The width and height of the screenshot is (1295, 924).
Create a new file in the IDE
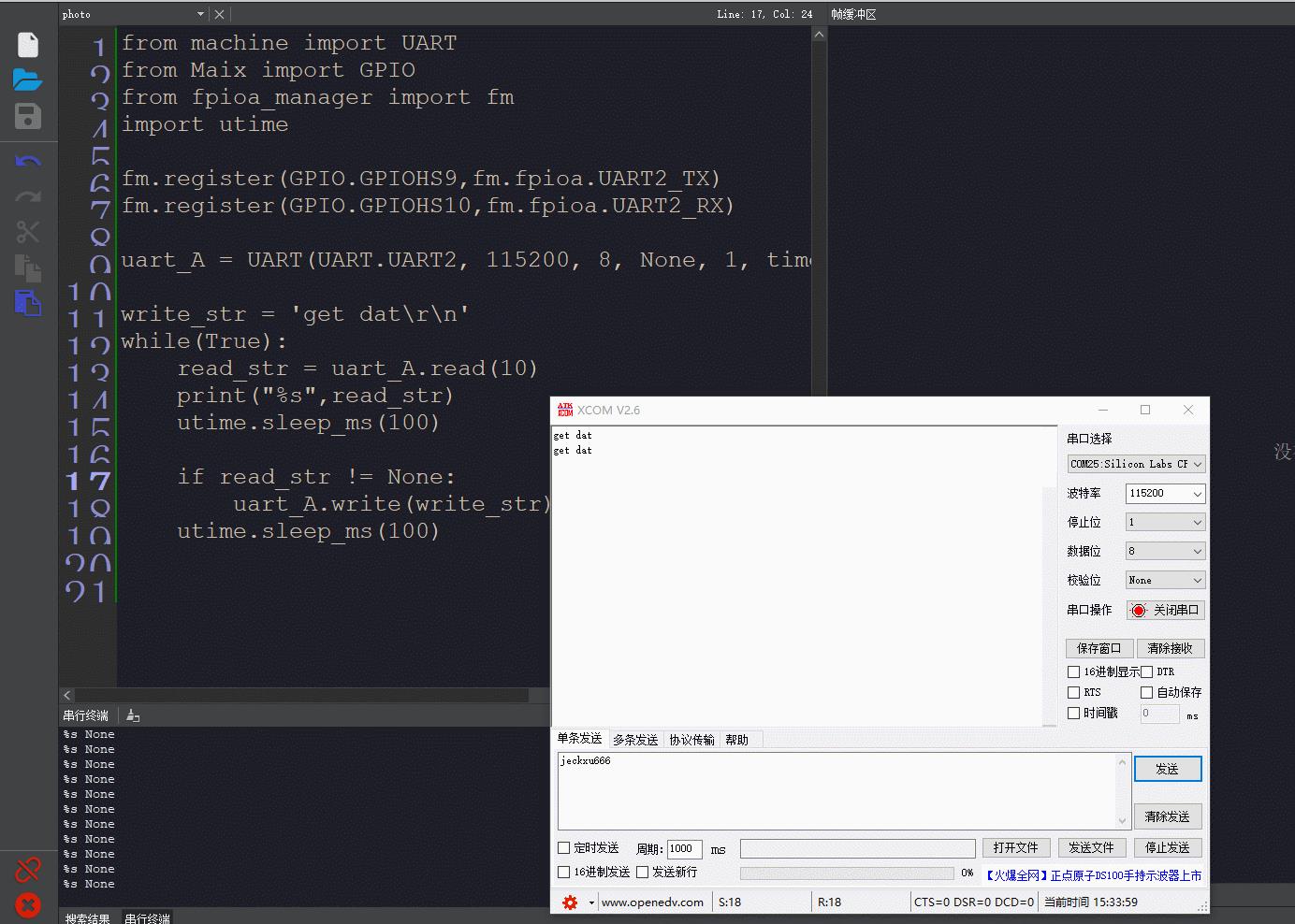[x=28, y=45]
